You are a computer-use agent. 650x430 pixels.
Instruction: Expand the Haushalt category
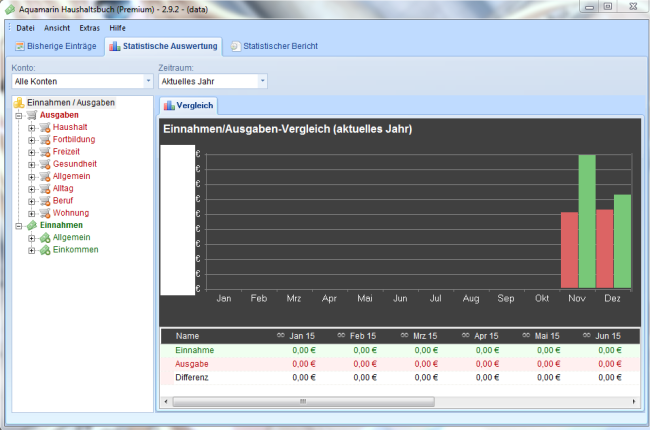coord(32,128)
